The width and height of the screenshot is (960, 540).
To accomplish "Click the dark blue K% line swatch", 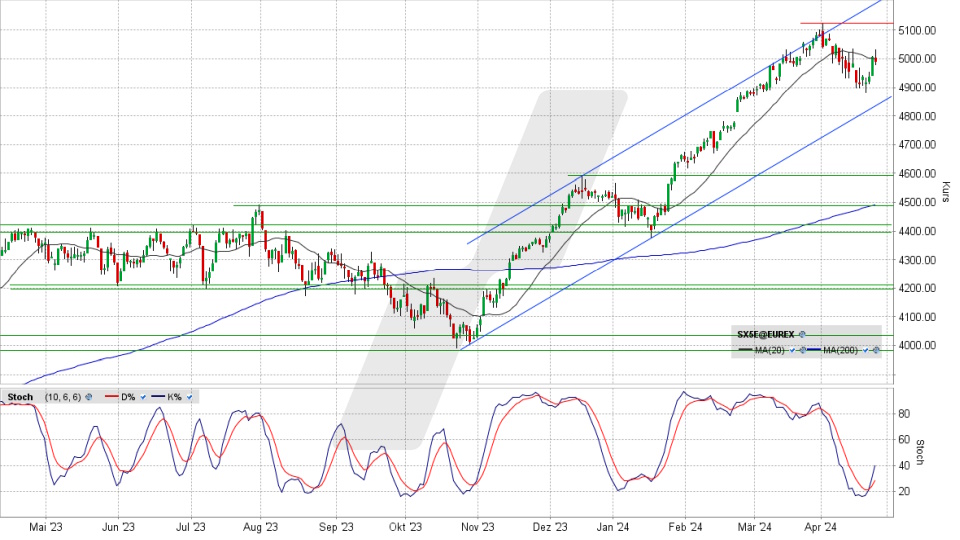I will [156, 397].
